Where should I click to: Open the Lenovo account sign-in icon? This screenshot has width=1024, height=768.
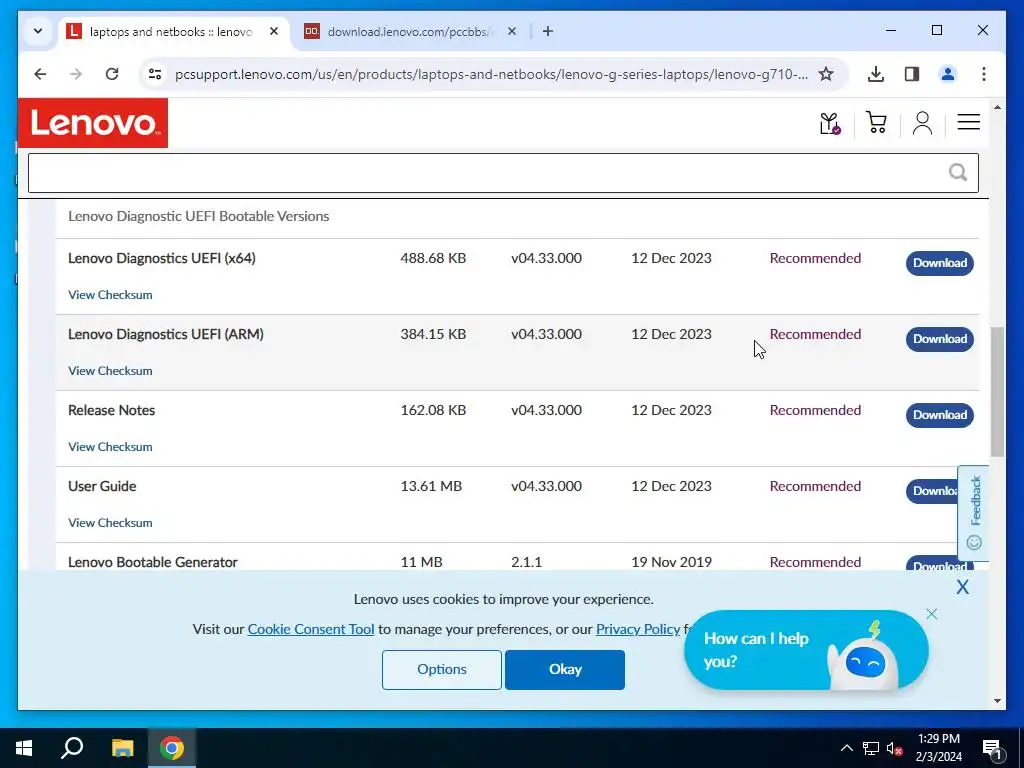[x=922, y=123]
